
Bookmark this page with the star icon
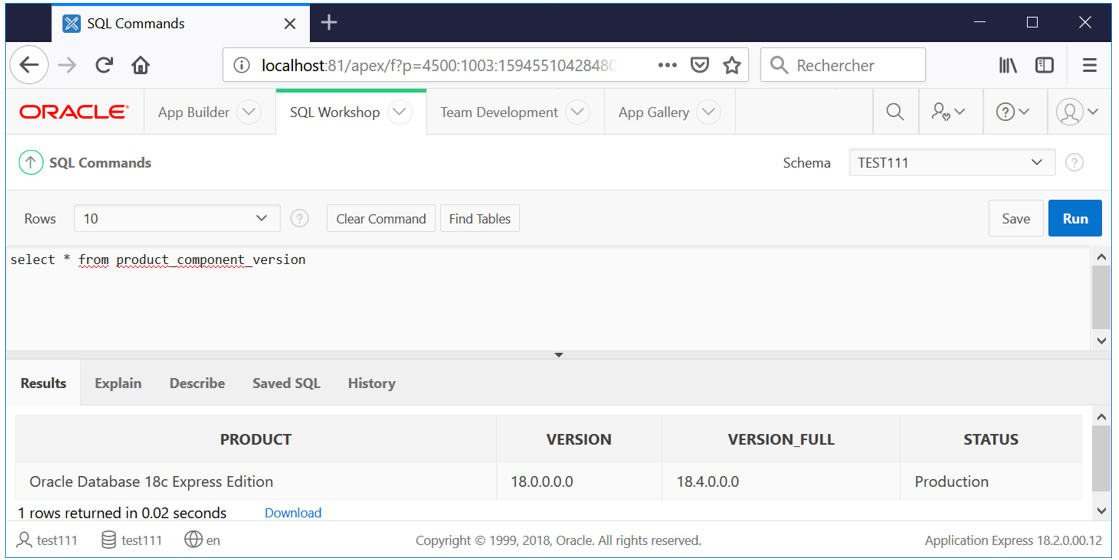[x=731, y=66]
